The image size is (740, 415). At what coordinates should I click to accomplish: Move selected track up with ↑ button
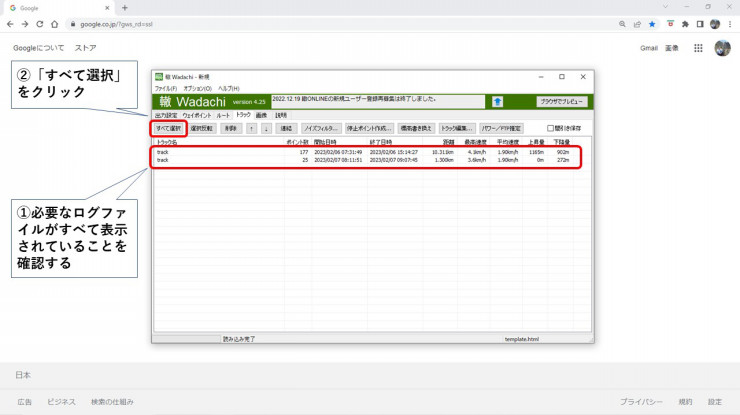click(x=252, y=128)
